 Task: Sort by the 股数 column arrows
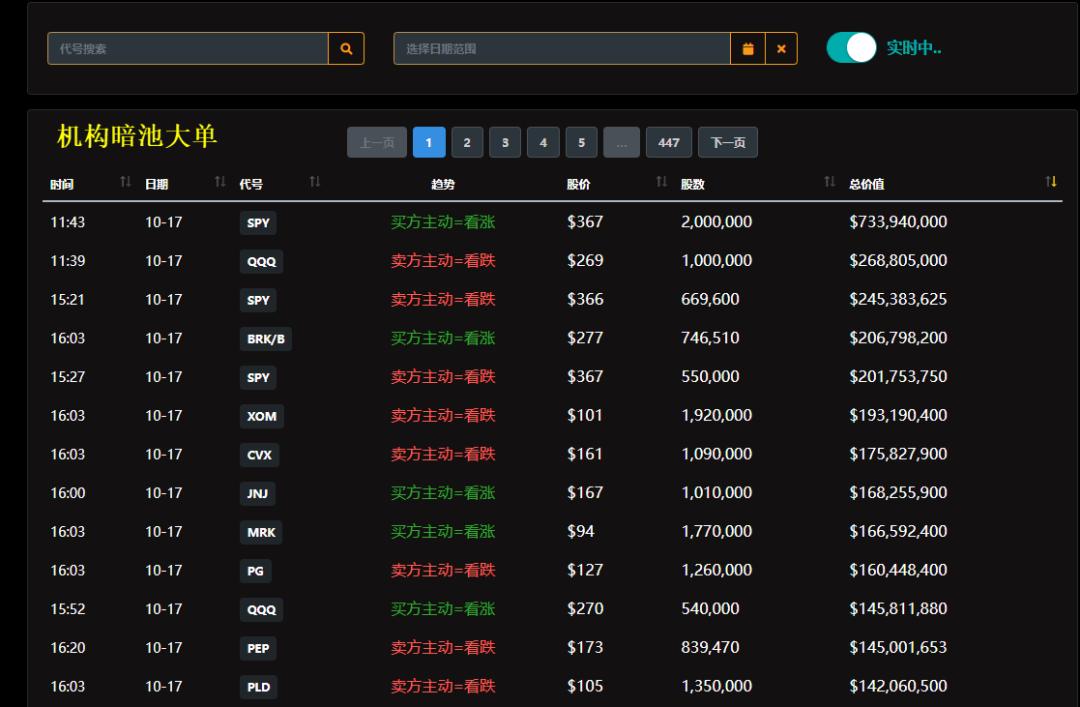(x=829, y=181)
